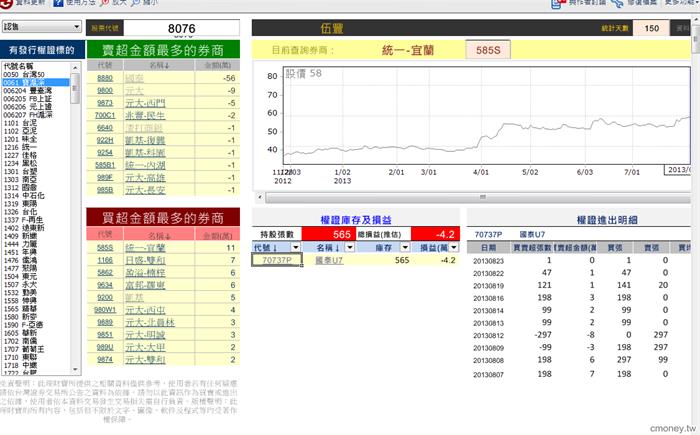Click broker code link 700C1

tap(105, 115)
